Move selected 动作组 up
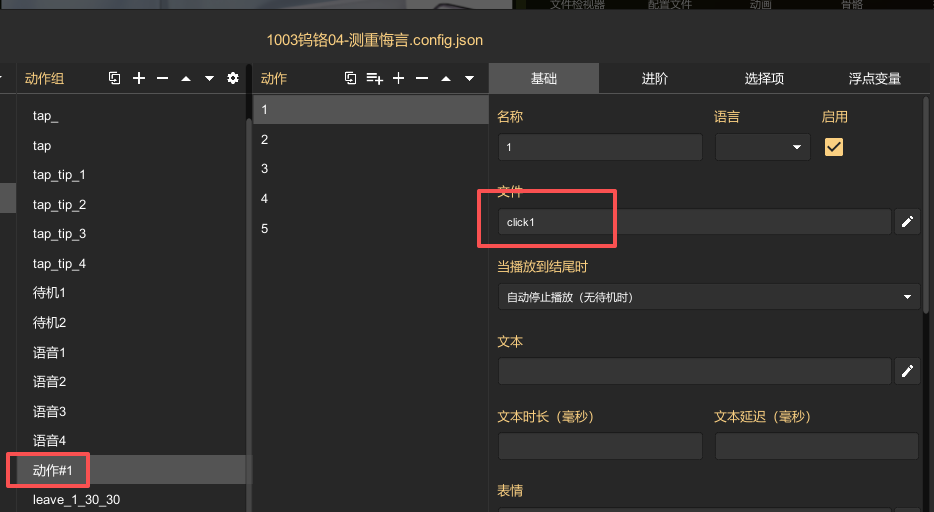This screenshot has width=934, height=512. point(186,78)
